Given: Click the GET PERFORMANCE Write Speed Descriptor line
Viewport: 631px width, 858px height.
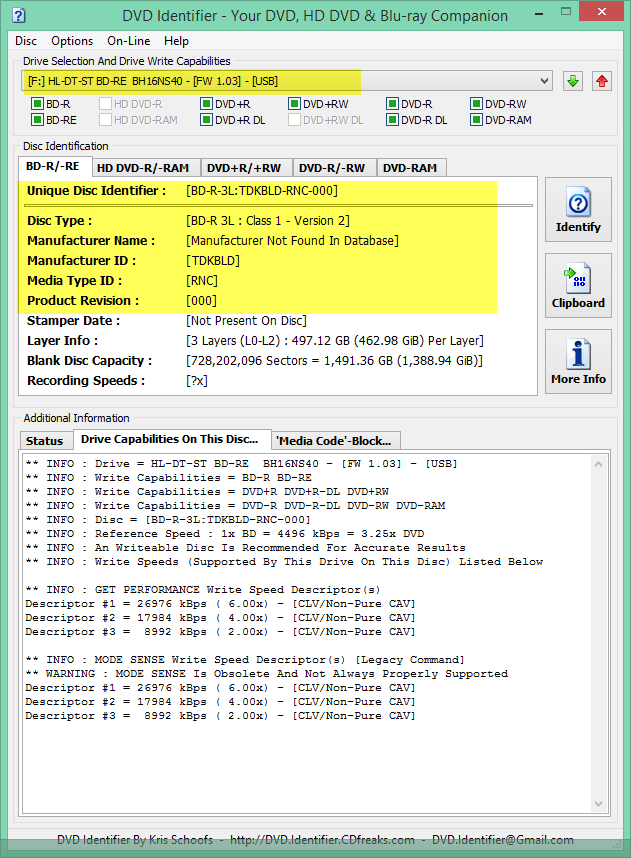Looking at the screenshot, I should (202, 590).
